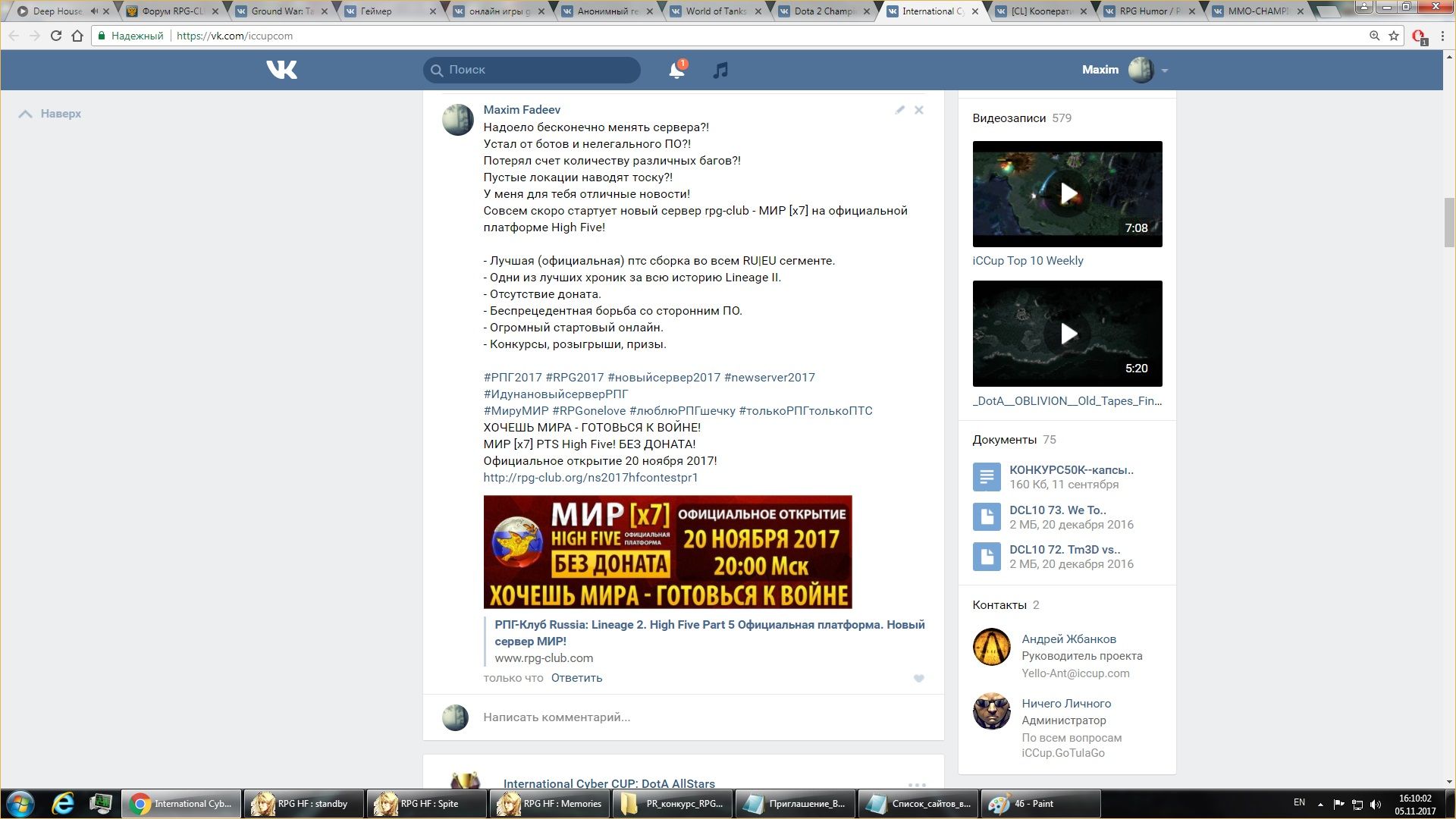Image resolution: width=1456 pixels, height=819 pixels.
Task: Open the taskbar volume control
Action: tap(1376, 804)
